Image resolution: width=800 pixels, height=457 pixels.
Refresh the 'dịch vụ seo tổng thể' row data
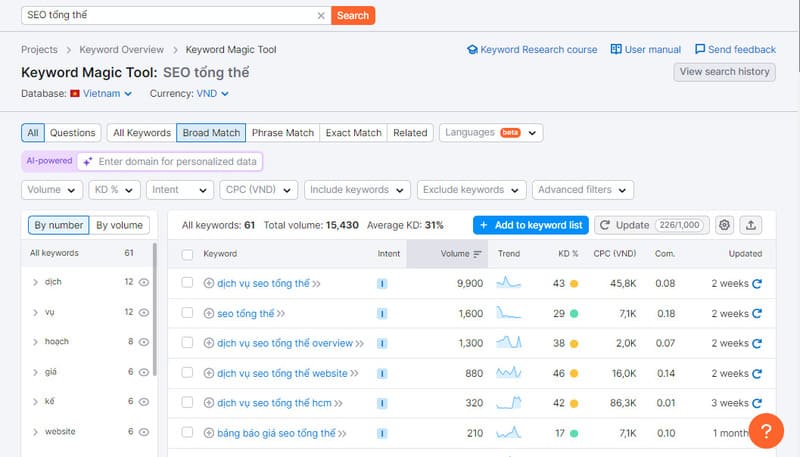(757, 284)
